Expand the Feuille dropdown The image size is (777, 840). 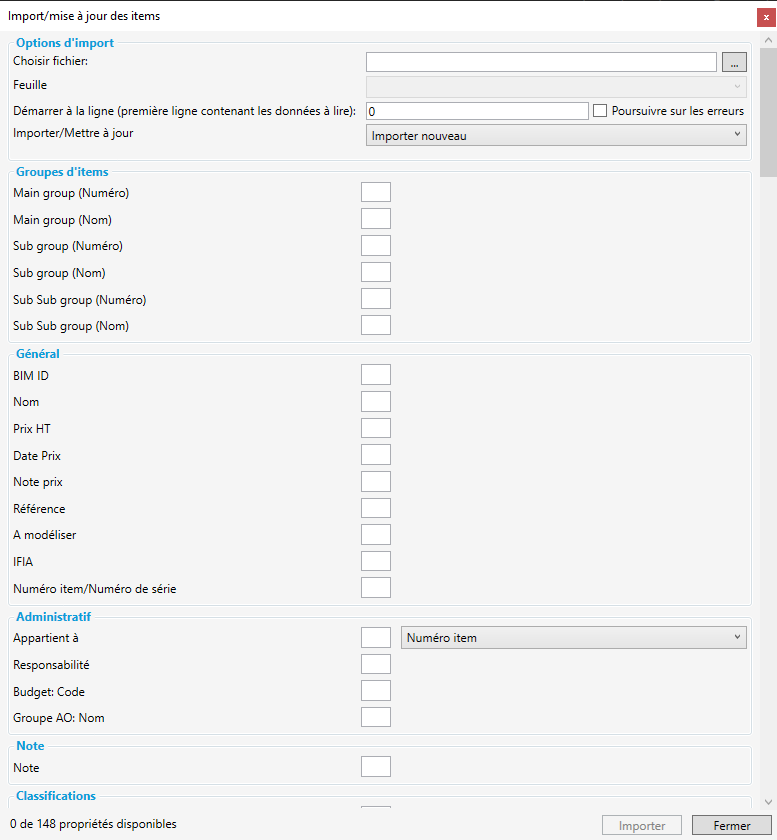click(557, 87)
